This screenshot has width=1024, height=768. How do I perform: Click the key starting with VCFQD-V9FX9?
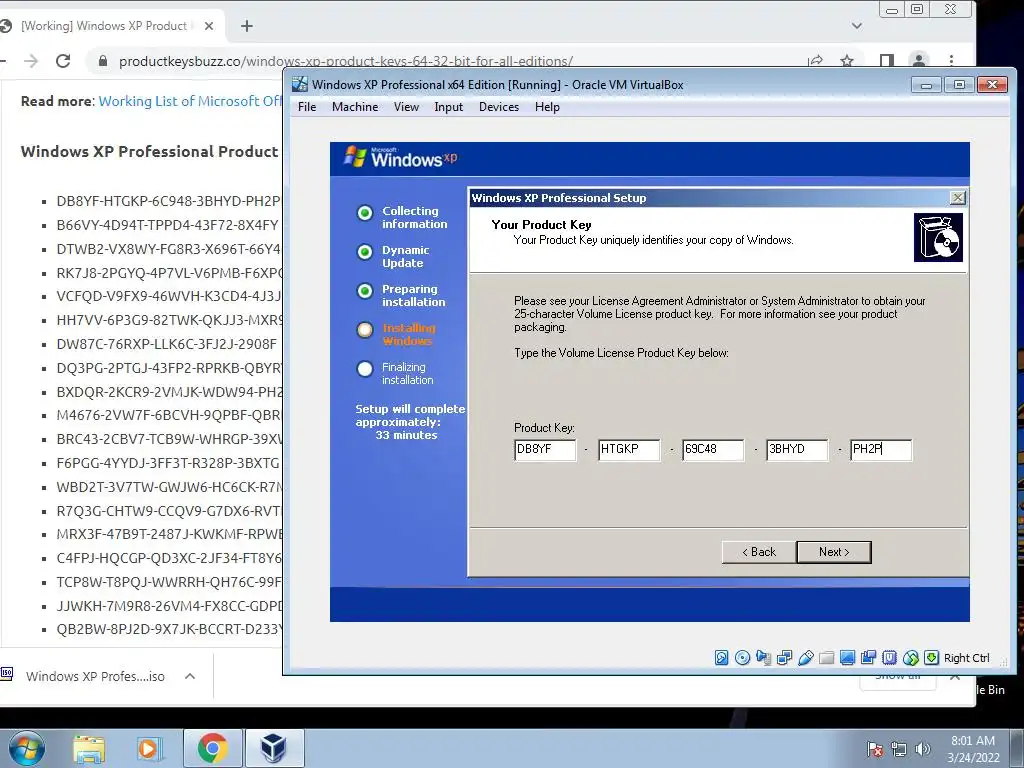pyautogui.click(x=169, y=296)
